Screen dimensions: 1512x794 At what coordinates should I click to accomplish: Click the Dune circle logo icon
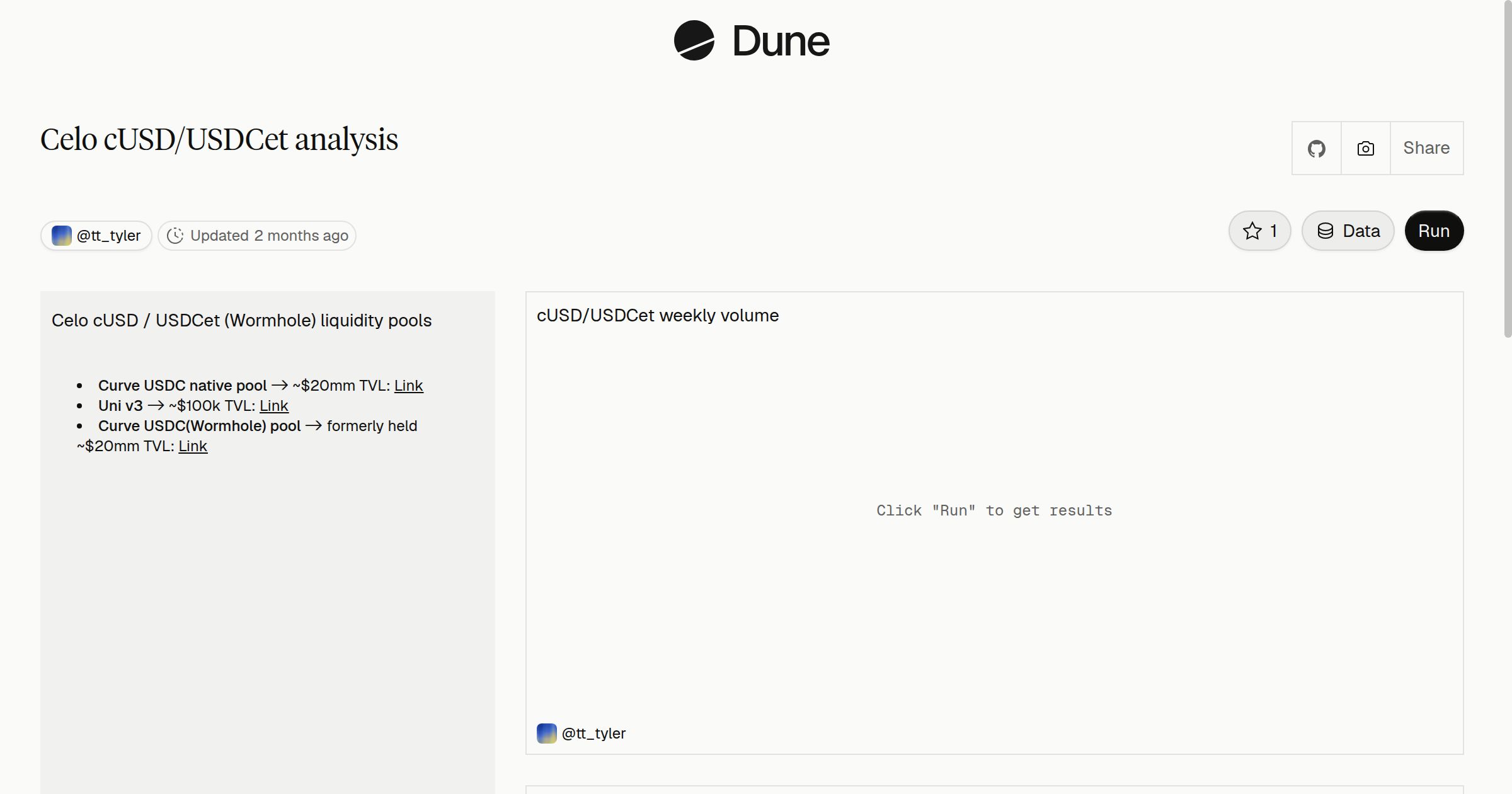point(694,40)
